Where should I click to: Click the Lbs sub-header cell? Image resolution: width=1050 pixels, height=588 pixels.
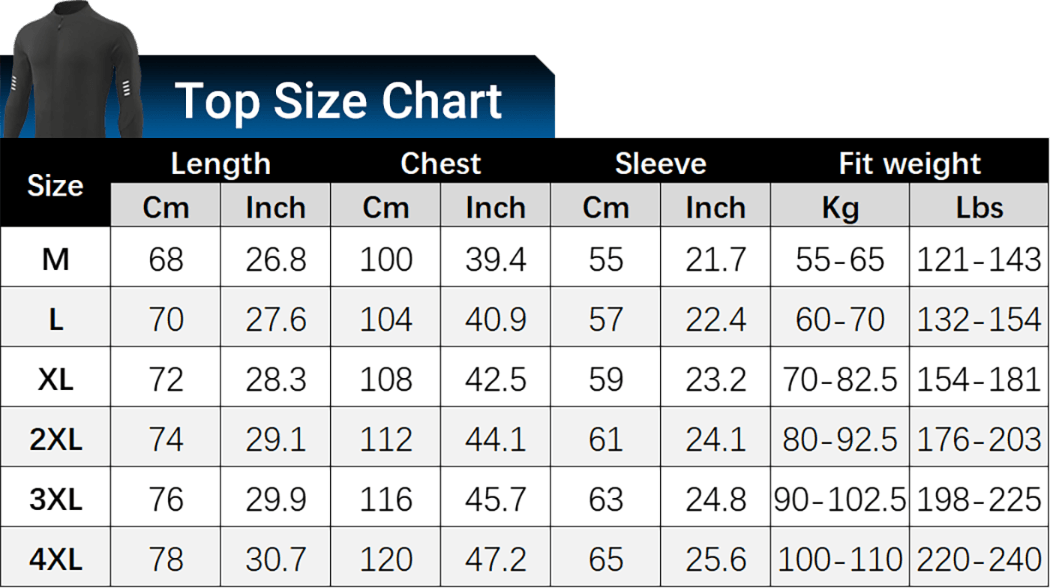click(979, 207)
